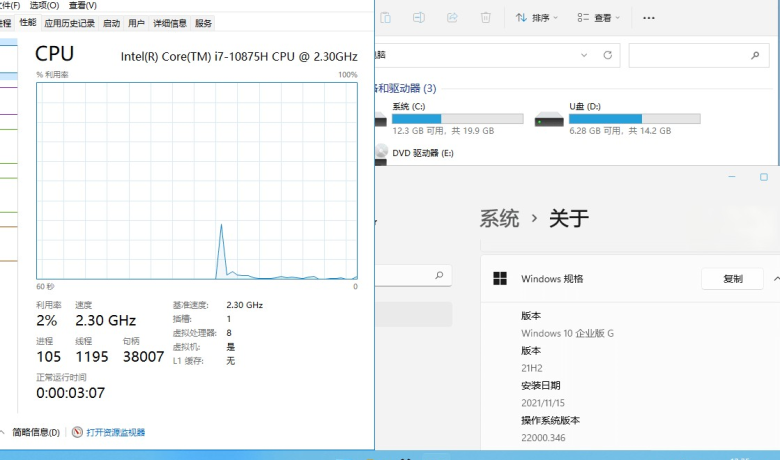Open the 选项(O) menu in Task Manager

tap(44, 5)
